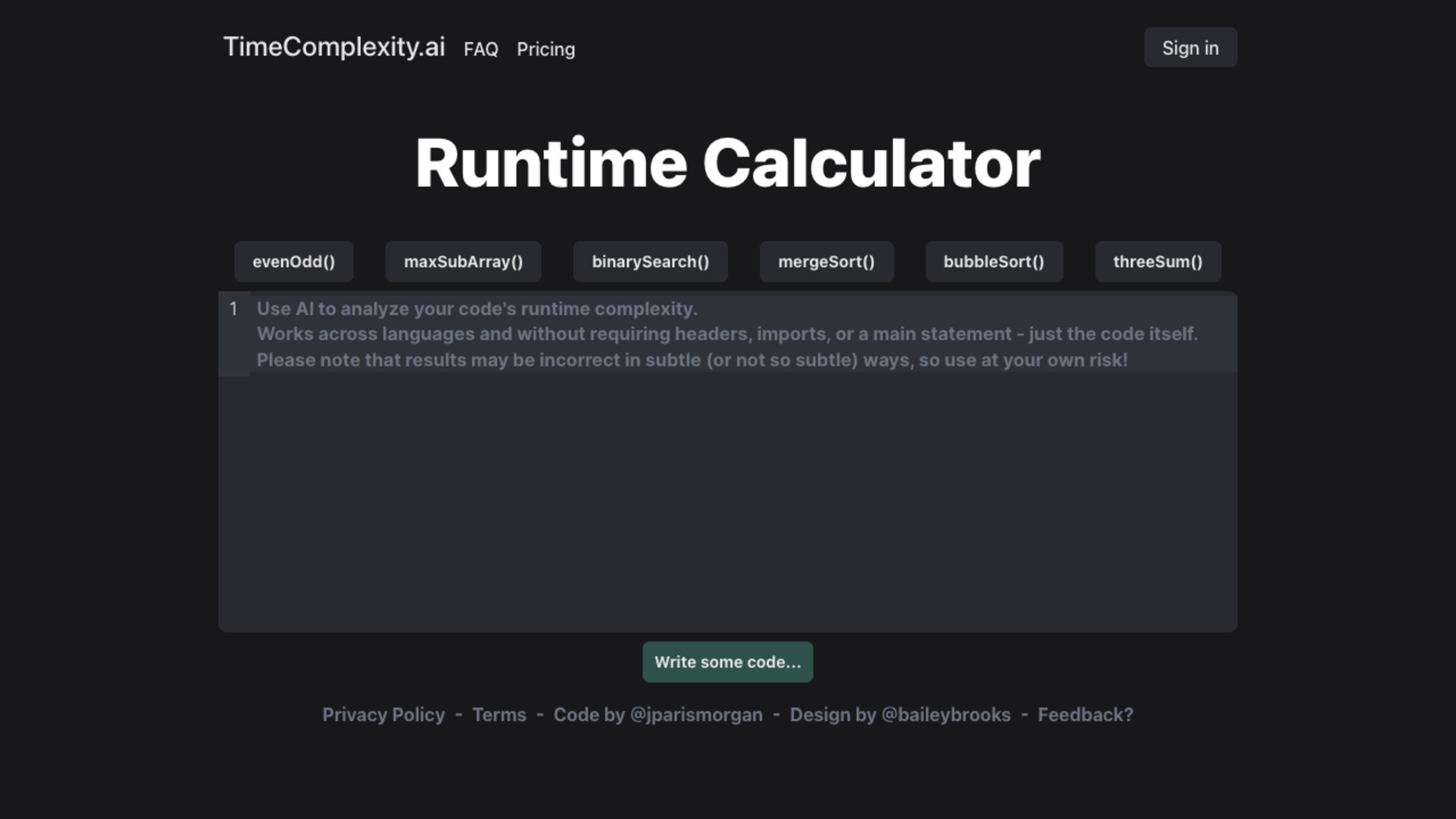Click the Feedback link
This screenshot has width=1456, height=819.
pyautogui.click(x=1085, y=714)
